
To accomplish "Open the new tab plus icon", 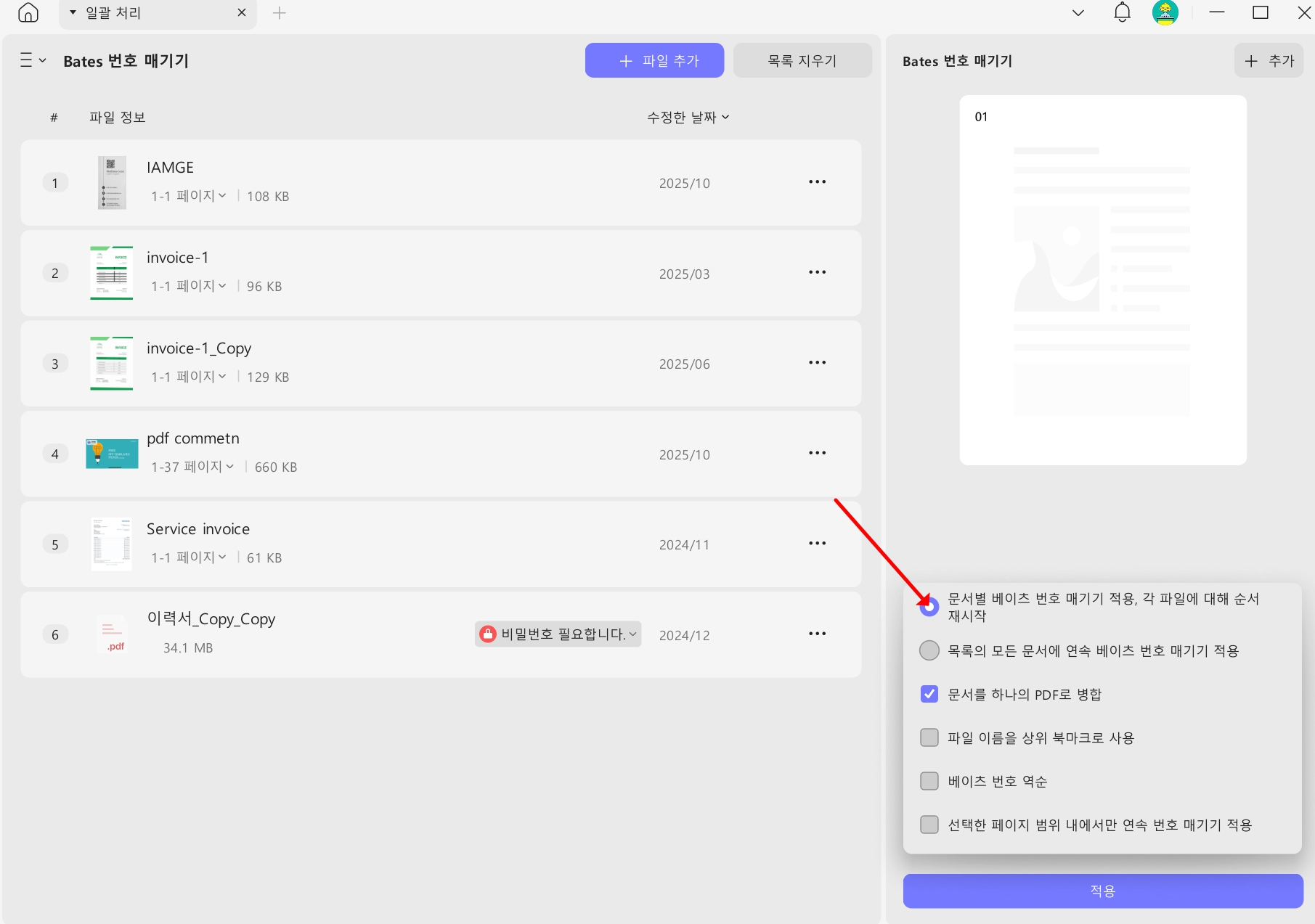I will tap(279, 13).
